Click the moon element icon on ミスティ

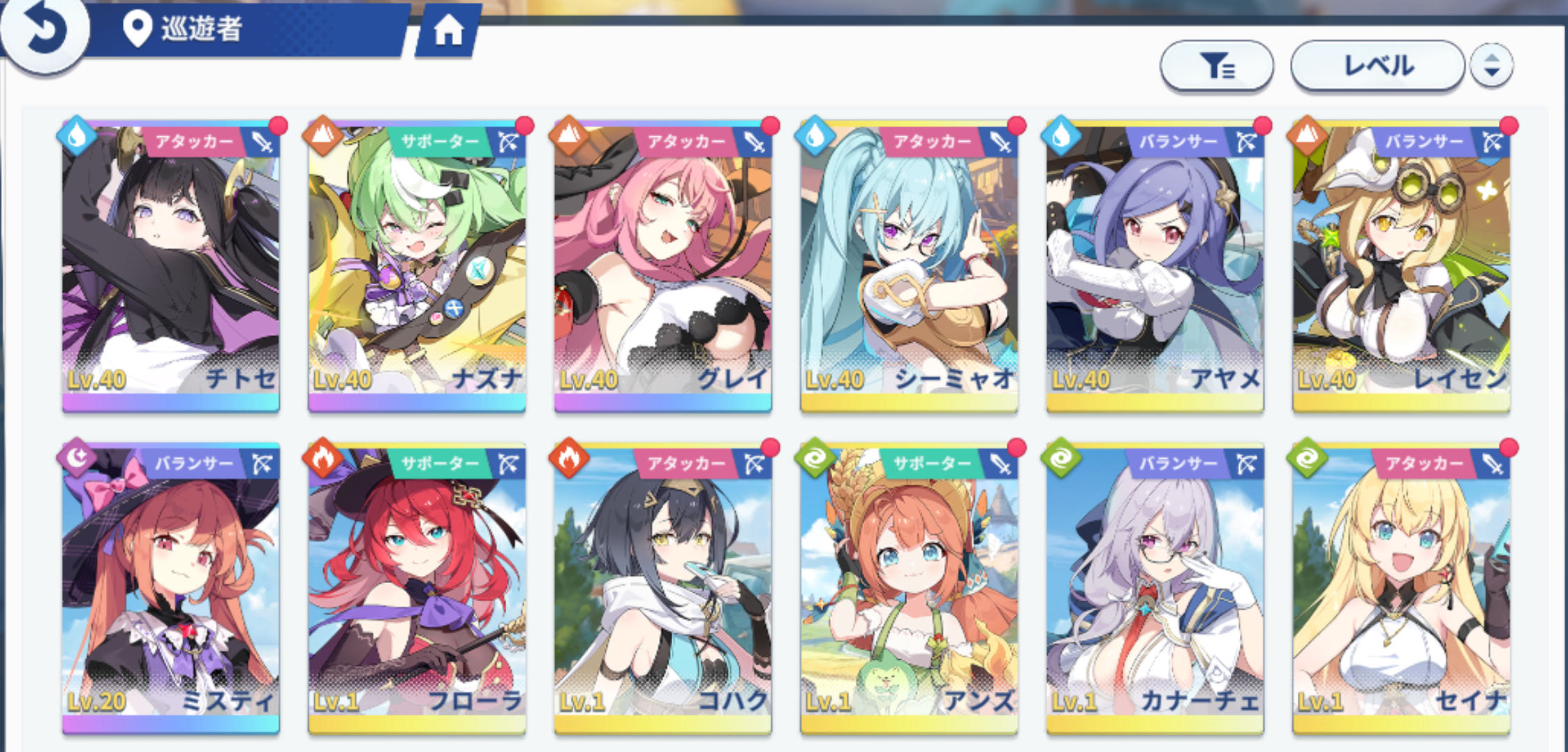pyautogui.click(x=77, y=458)
